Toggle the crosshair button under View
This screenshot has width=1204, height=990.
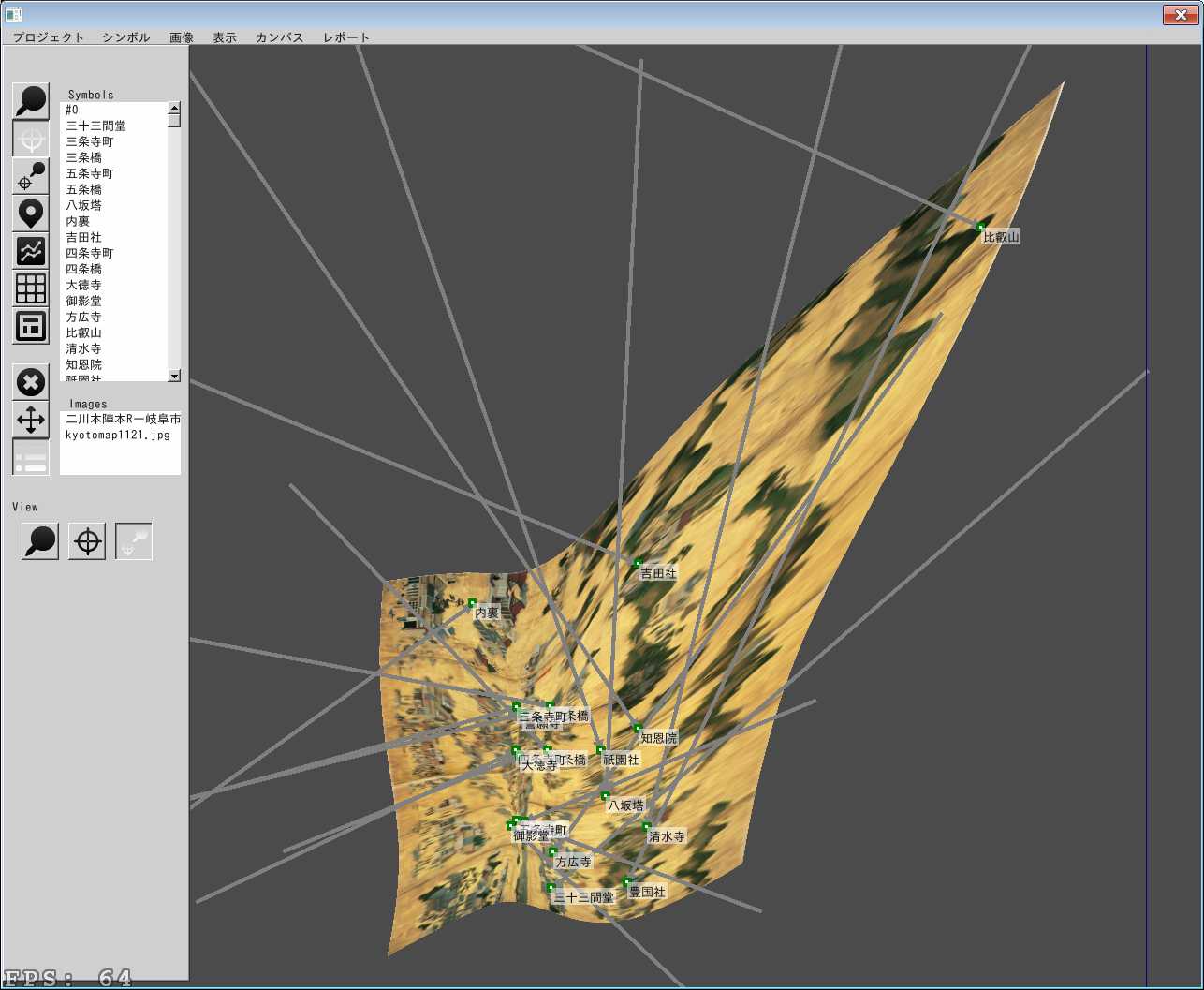(x=87, y=541)
